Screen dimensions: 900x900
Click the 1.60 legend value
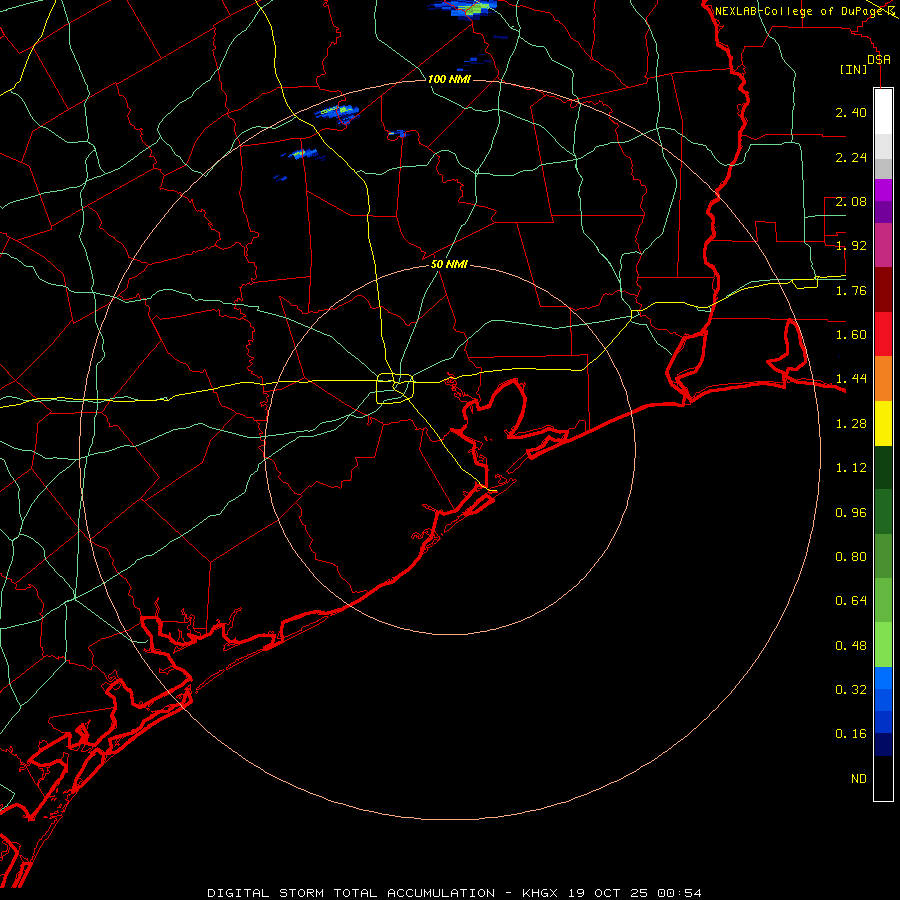coord(851,335)
